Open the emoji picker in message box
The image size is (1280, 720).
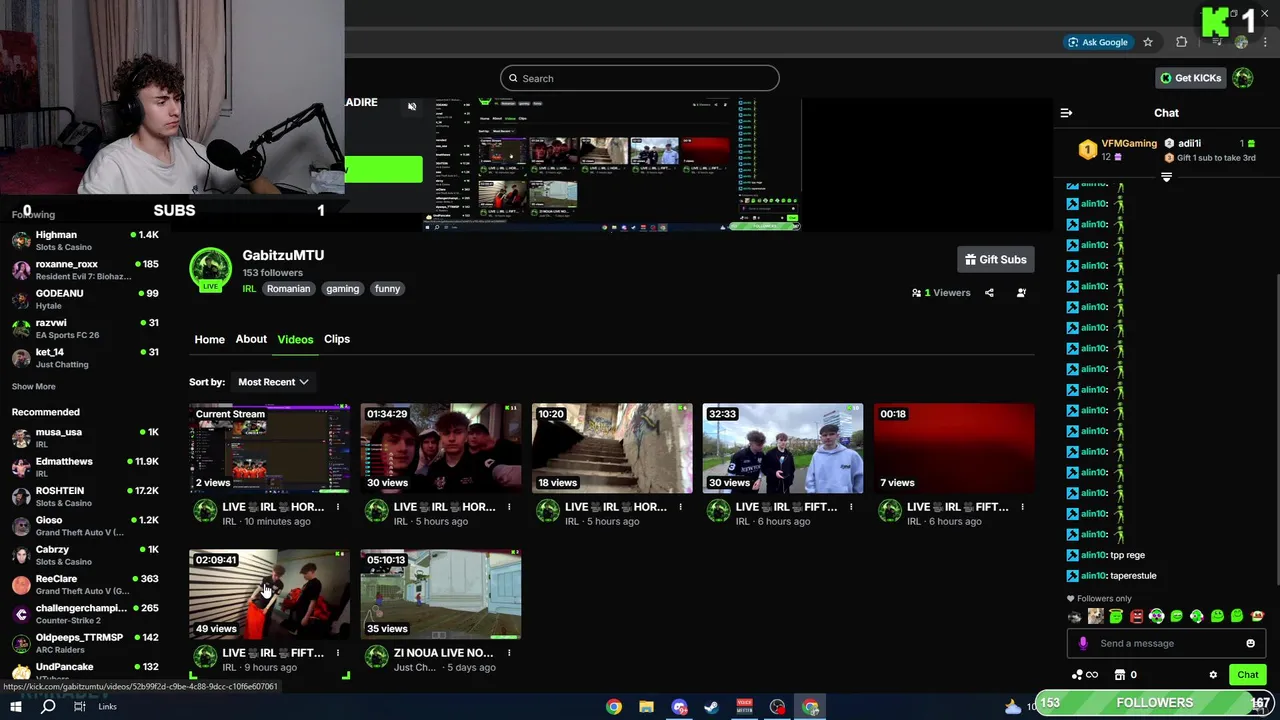[1250, 643]
